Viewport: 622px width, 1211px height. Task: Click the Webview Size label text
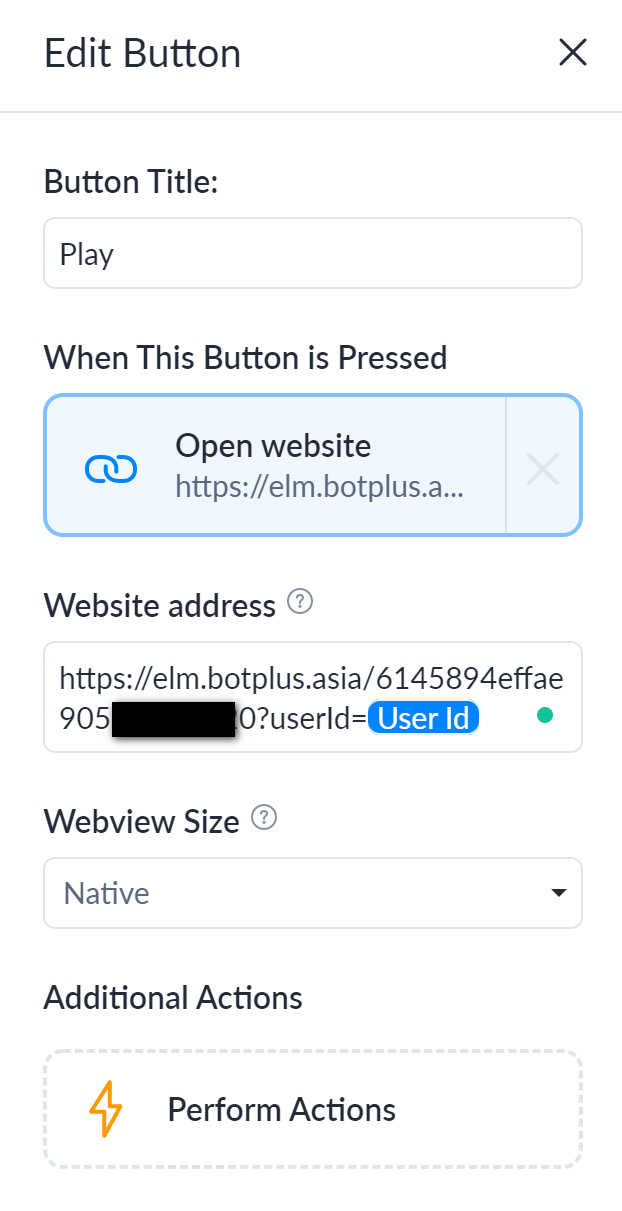pos(142,822)
